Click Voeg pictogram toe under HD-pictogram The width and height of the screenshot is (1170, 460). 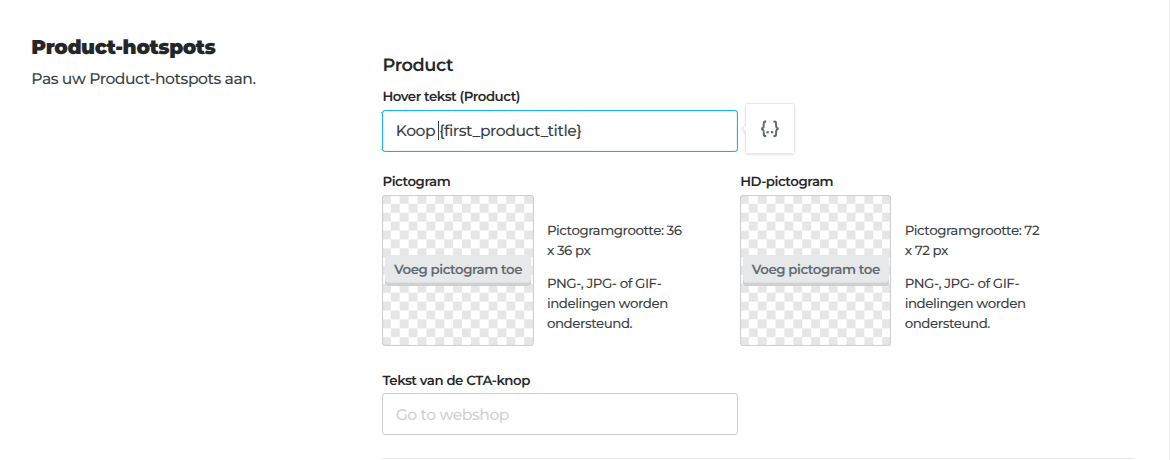coord(816,270)
